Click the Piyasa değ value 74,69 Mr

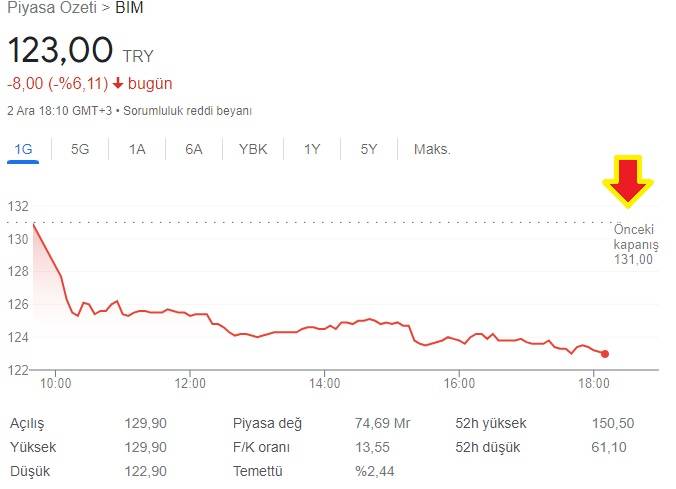tap(382, 423)
